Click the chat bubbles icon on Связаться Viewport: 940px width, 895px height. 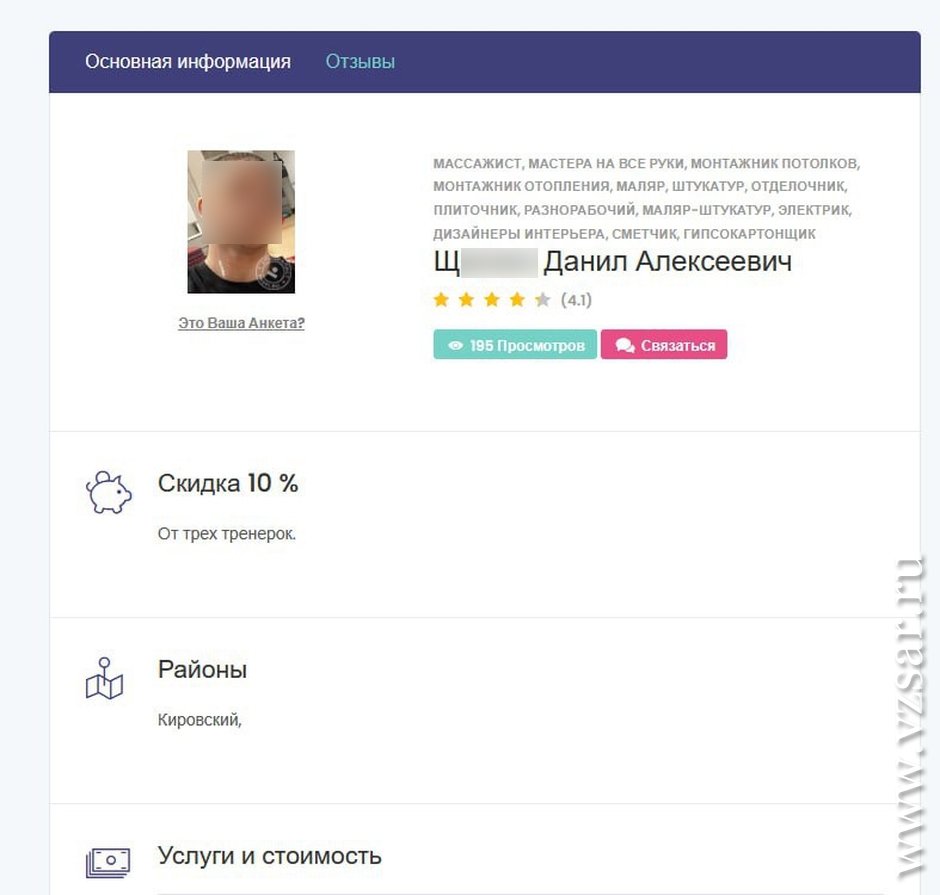point(625,346)
